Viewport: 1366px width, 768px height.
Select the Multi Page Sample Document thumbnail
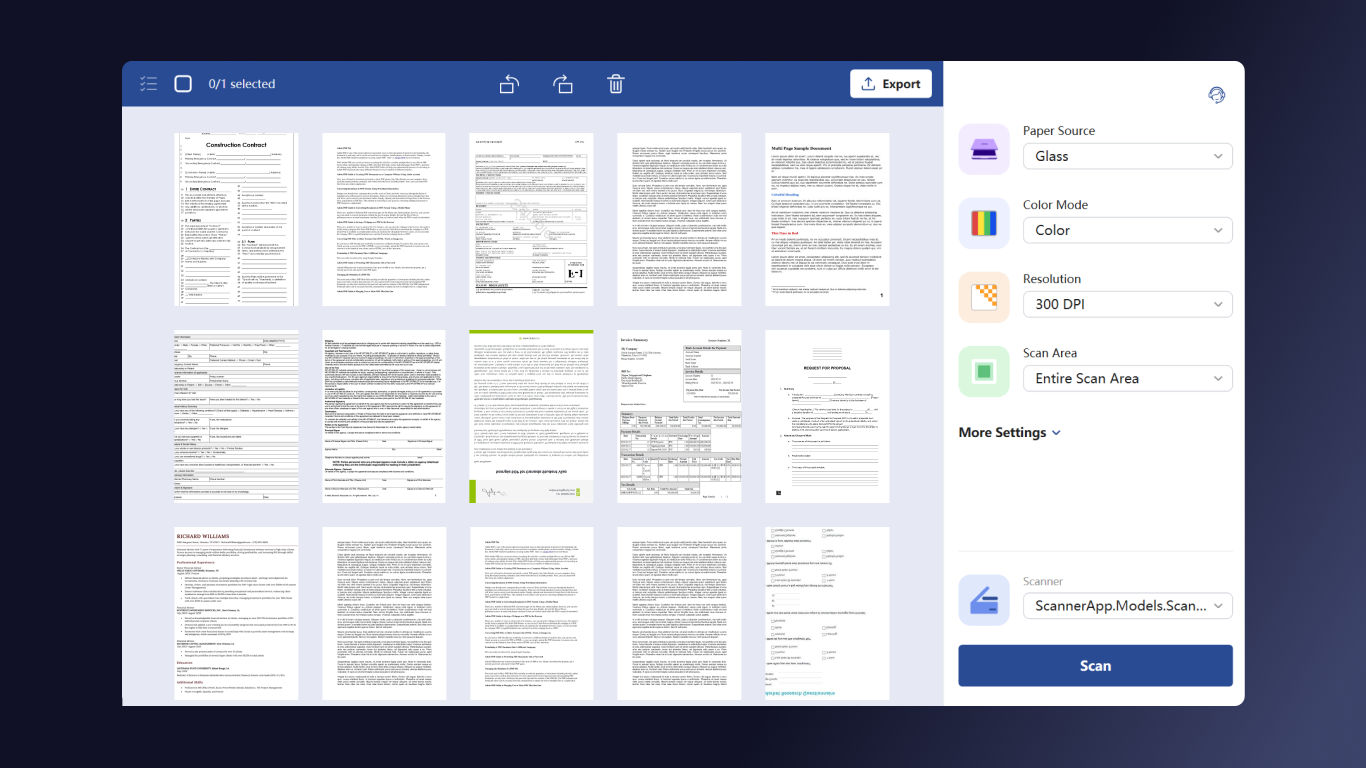(x=827, y=220)
